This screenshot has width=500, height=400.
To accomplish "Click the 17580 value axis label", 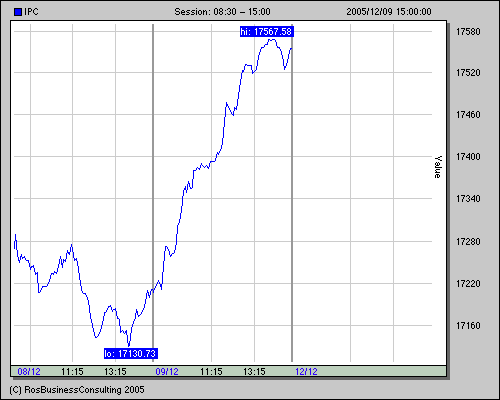I will click(x=468, y=32).
